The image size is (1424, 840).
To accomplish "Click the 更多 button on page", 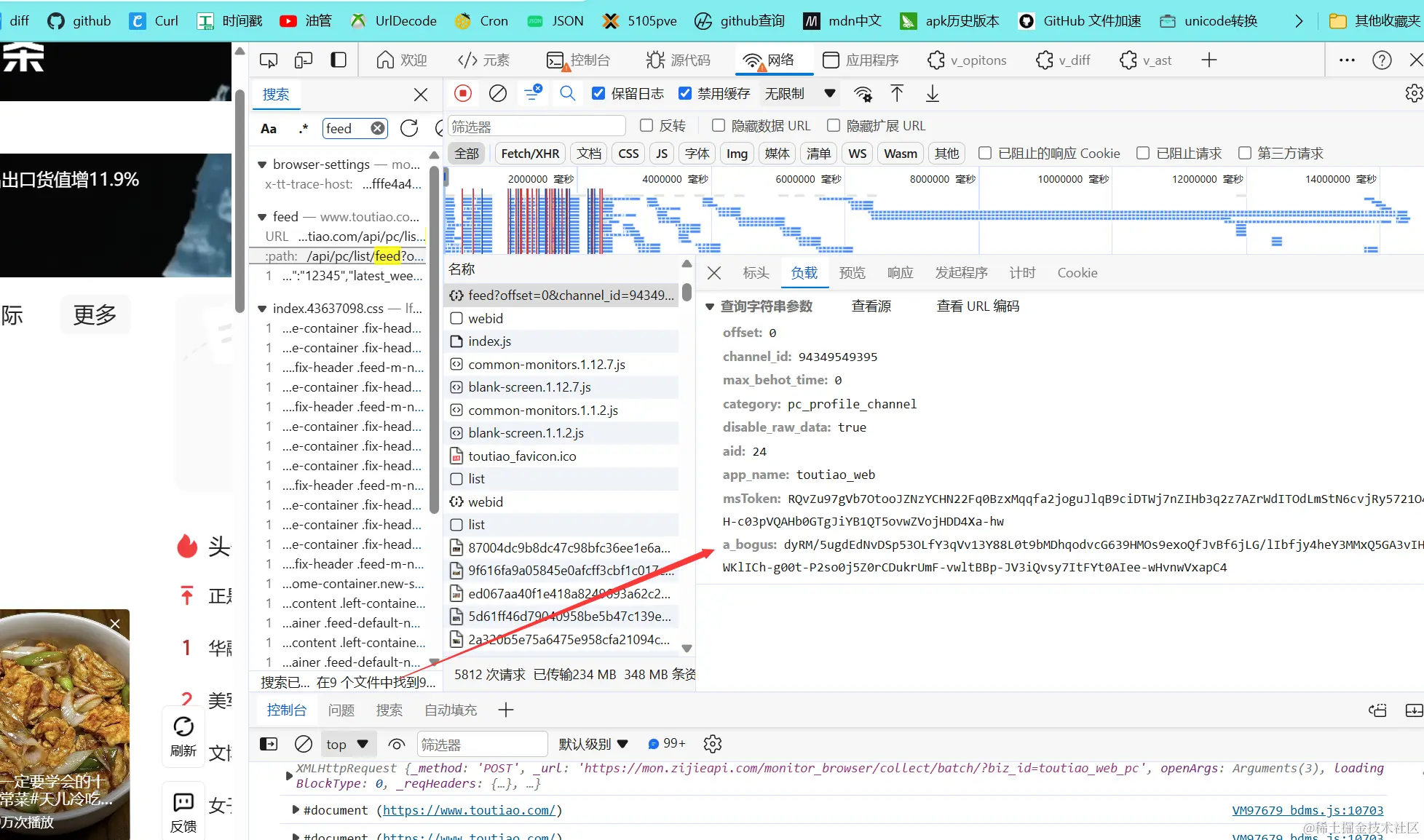I will point(95,314).
